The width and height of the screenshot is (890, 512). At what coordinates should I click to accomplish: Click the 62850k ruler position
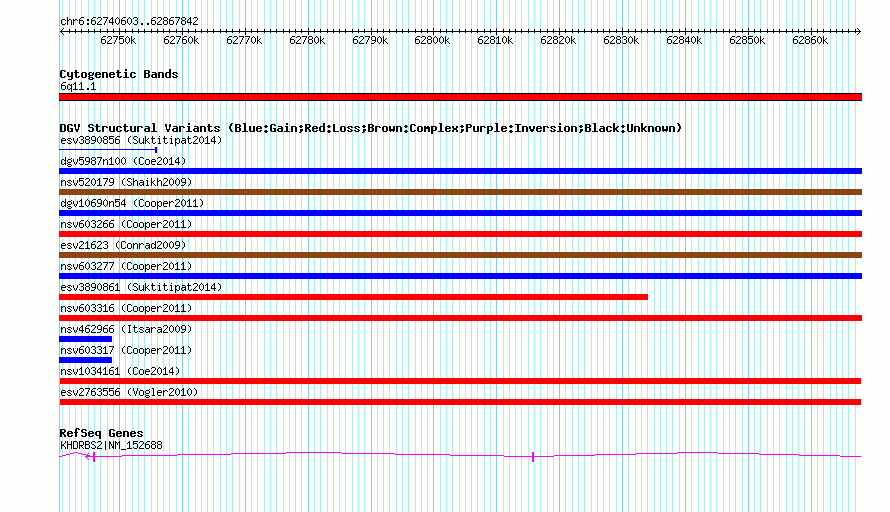point(748,40)
